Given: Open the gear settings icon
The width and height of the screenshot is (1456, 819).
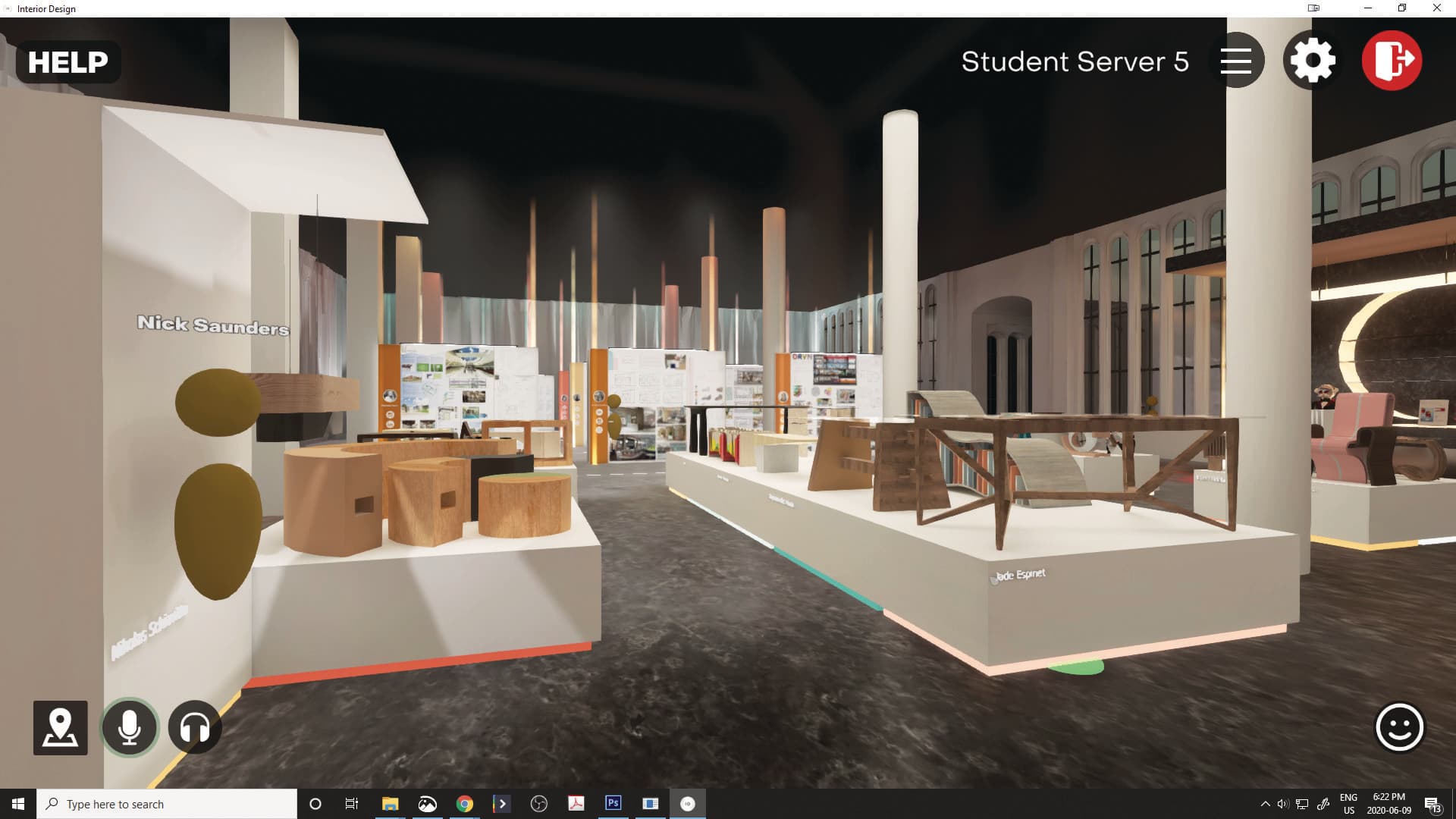Looking at the screenshot, I should coord(1311,61).
